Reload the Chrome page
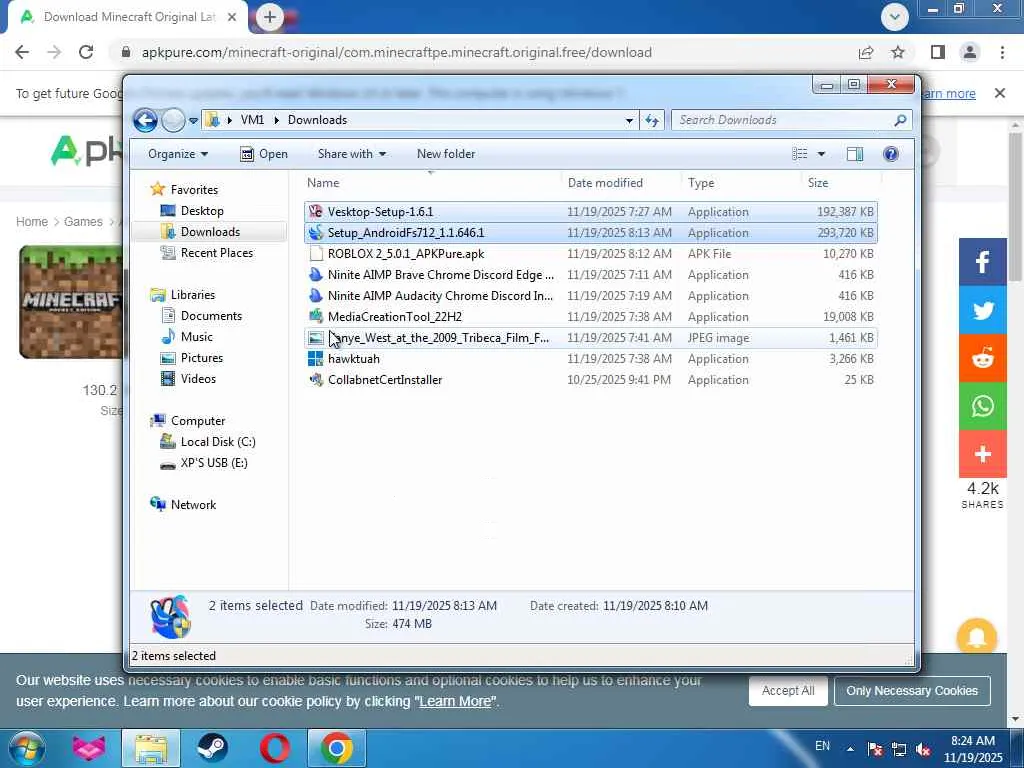Screen dimensions: 1024x768 (86, 52)
